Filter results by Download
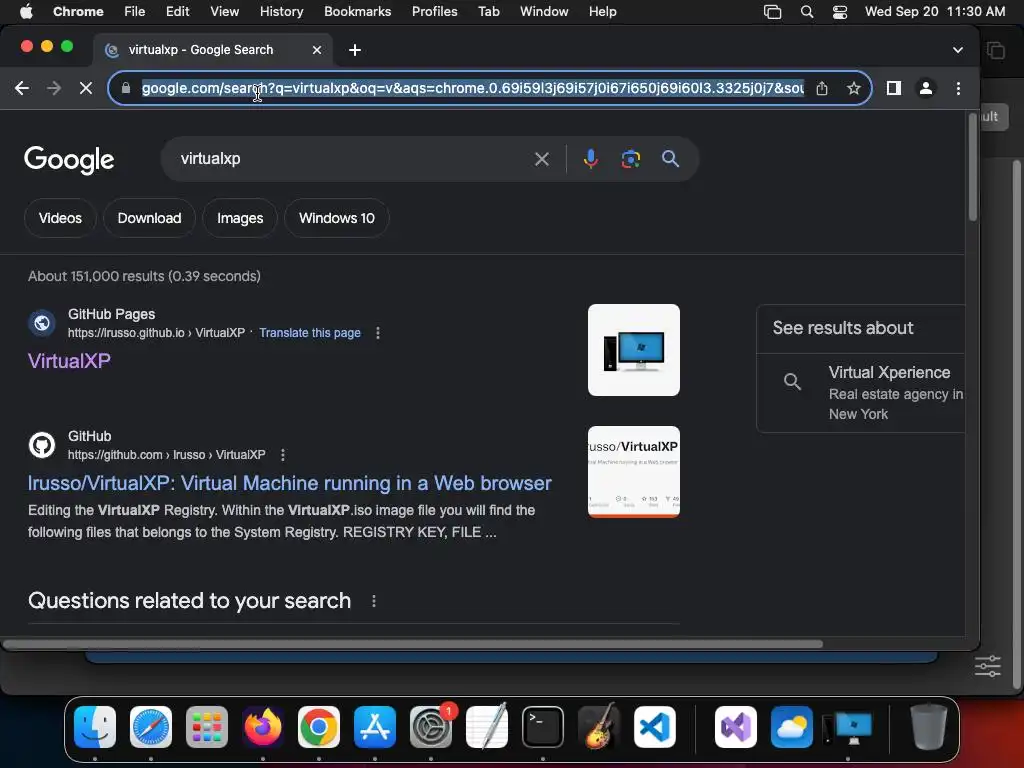The image size is (1024, 768). click(x=150, y=218)
